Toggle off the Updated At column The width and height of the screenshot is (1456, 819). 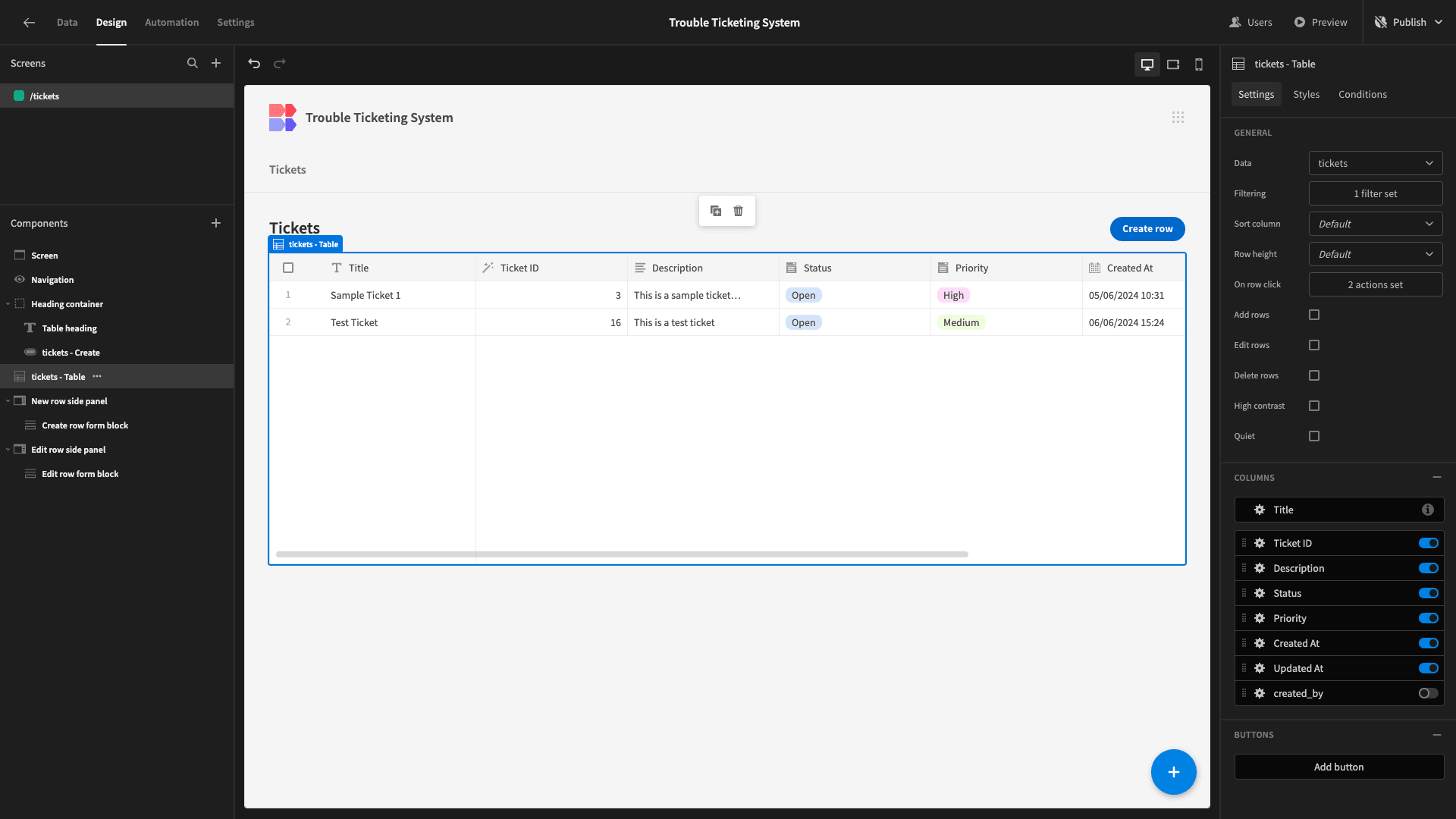point(1429,669)
